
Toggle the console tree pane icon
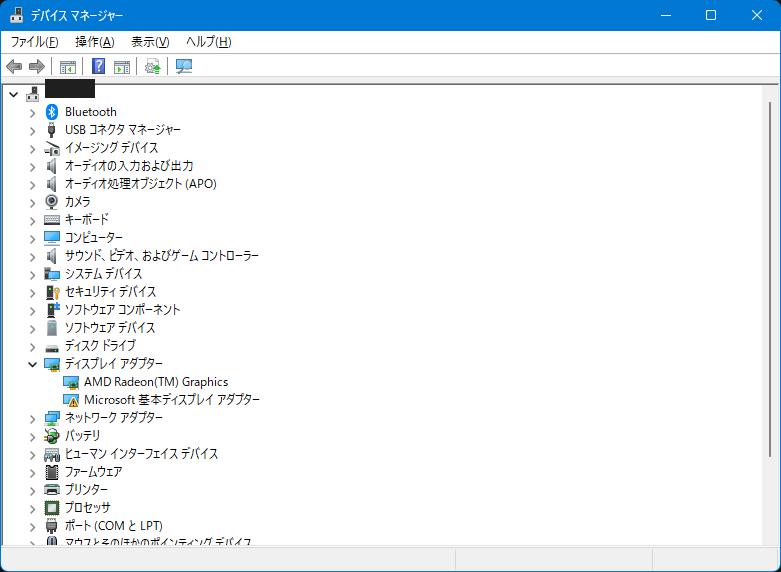pyautogui.click(x=68, y=66)
